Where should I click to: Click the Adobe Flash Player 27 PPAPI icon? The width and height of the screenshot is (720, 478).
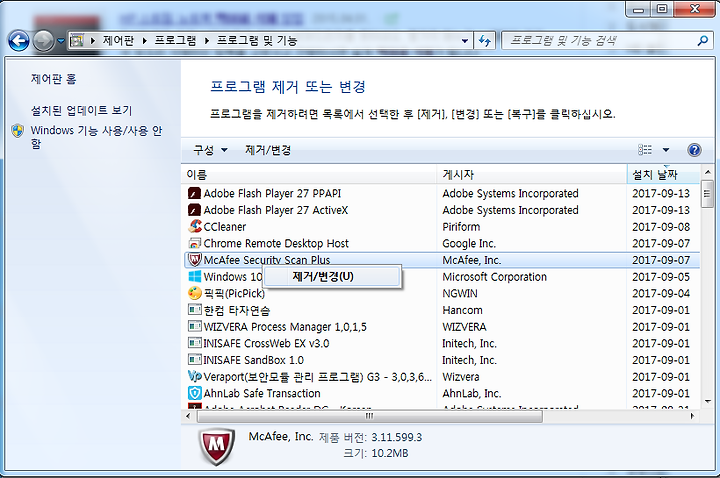coord(194,193)
